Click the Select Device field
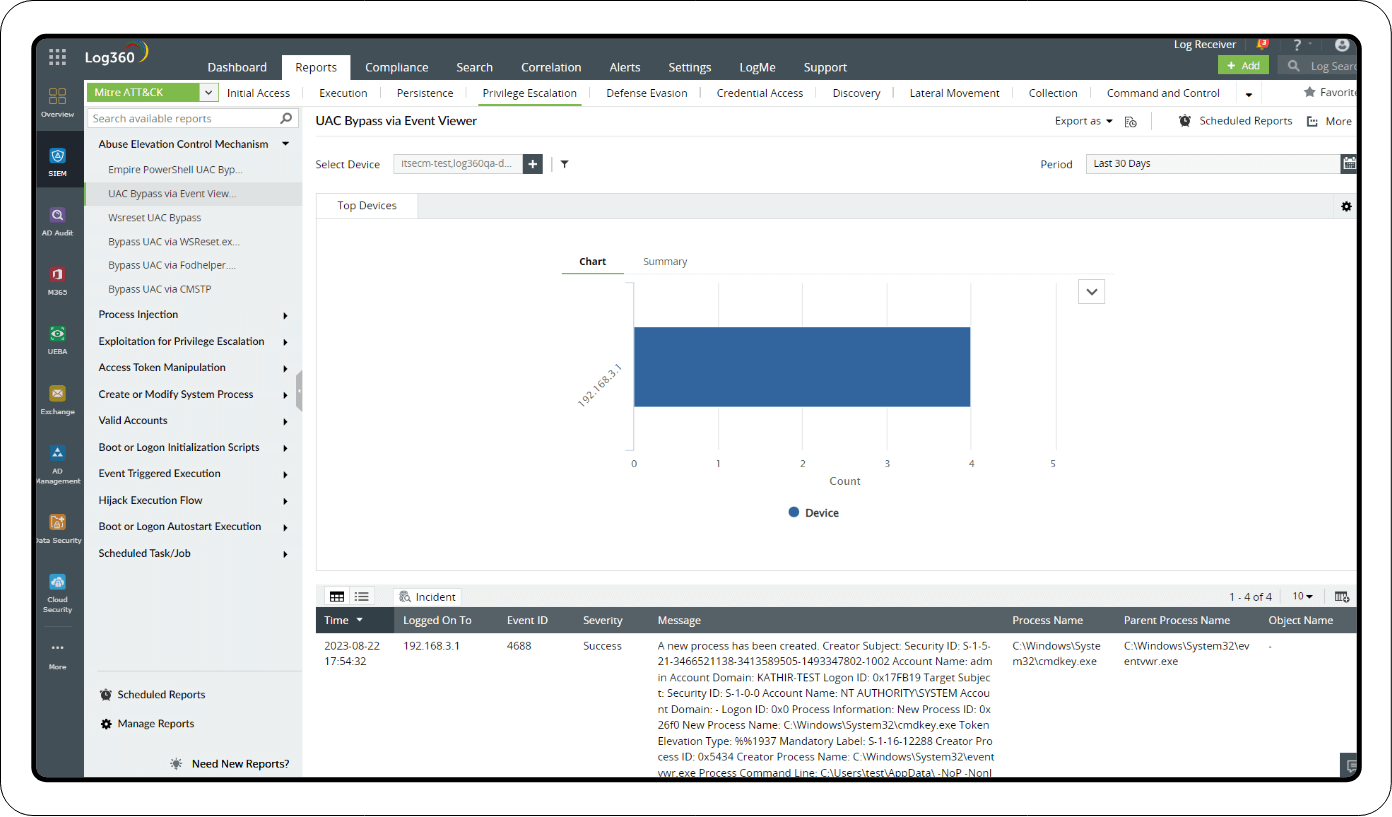 [x=457, y=164]
